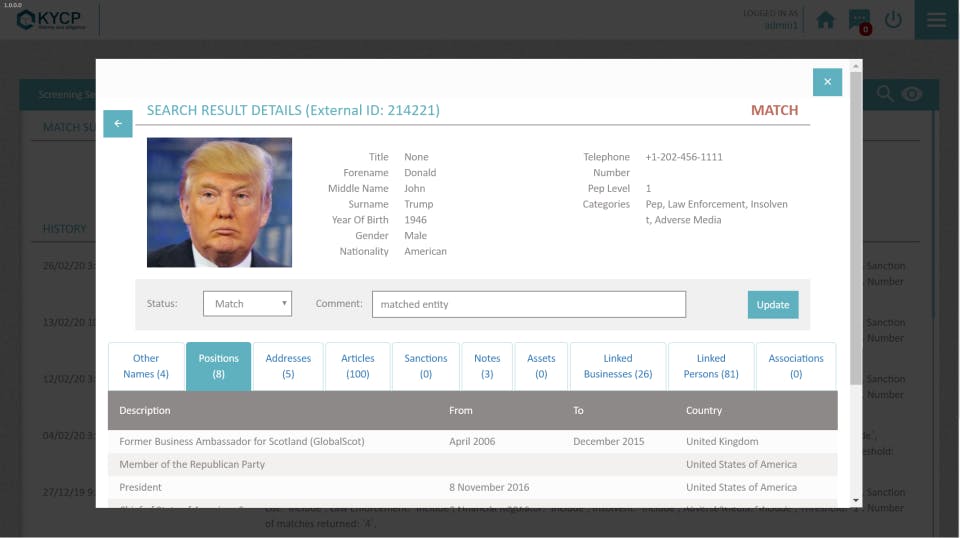The height and width of the screenshot is (538, 960).
Task: Click the Description column header
Action: click(x=144, y=410)
